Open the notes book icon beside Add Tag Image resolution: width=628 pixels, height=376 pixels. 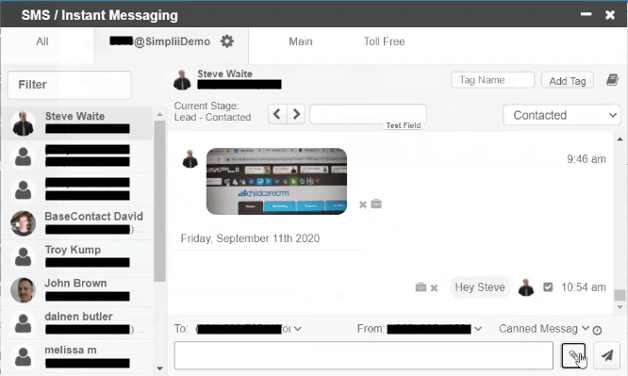click(612, 80)
